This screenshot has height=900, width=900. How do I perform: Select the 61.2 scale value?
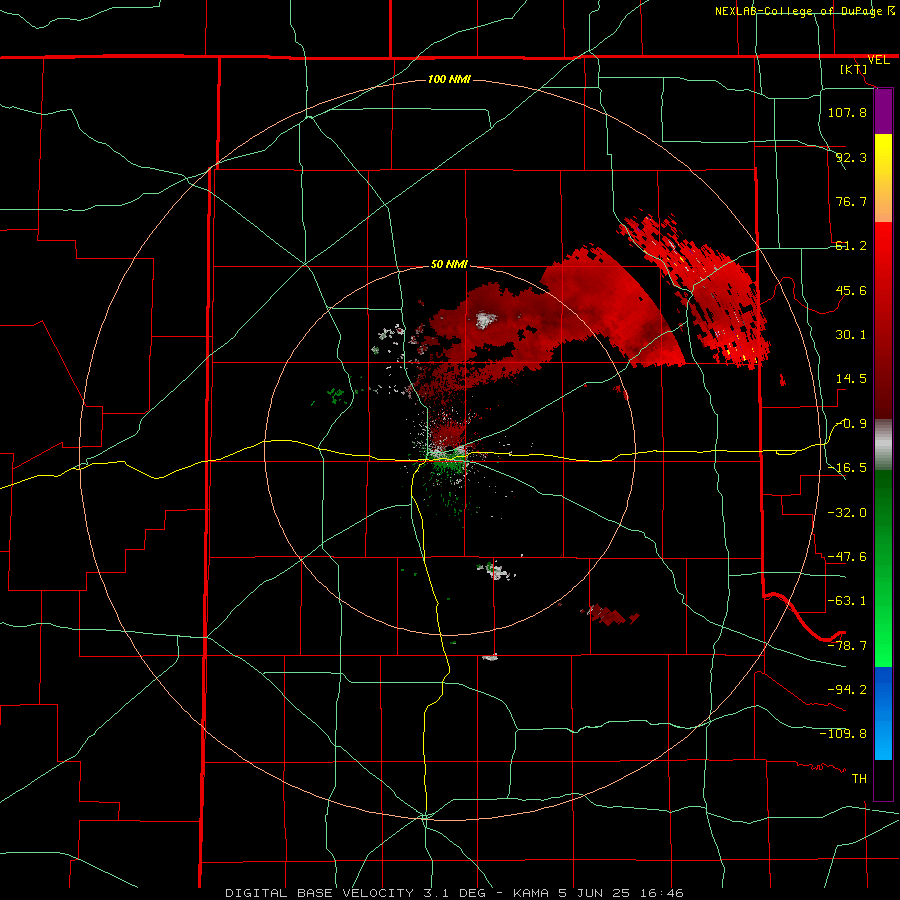pyautogui.click(x=851, y=246)
